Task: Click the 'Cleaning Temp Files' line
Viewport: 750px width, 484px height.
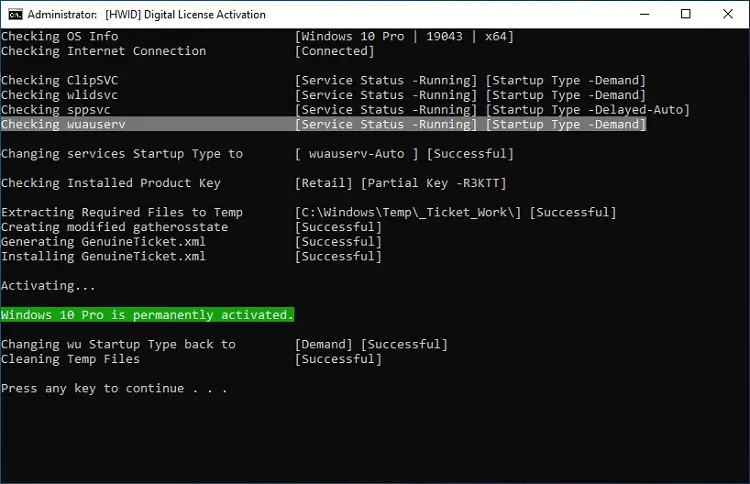Action: (x=70, y=359)
